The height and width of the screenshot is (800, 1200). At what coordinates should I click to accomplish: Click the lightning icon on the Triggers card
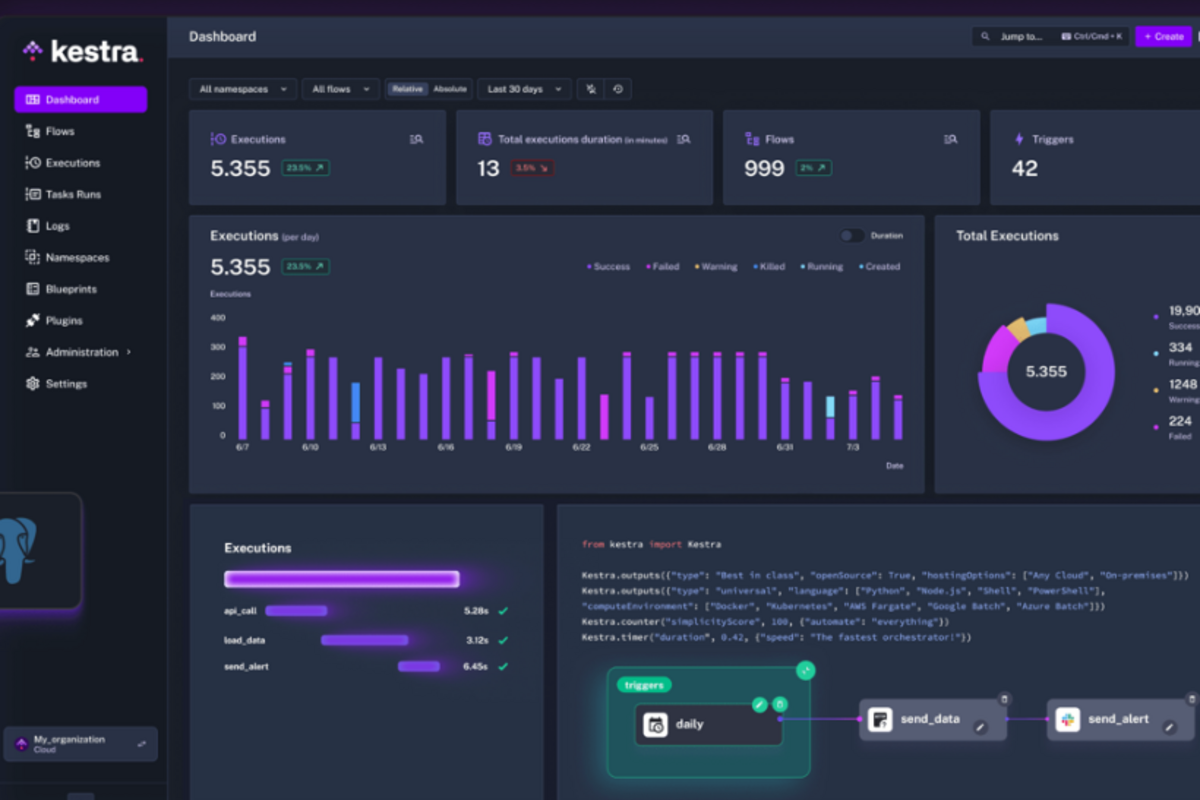(1019, 139)
